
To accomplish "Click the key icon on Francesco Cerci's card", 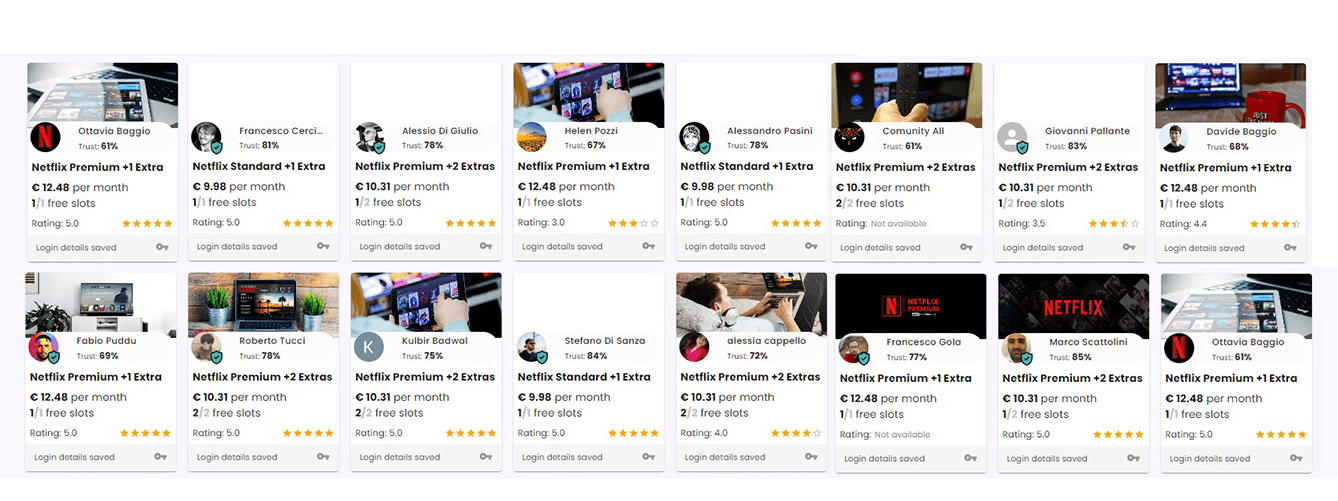I will click(x=323, y=246).
